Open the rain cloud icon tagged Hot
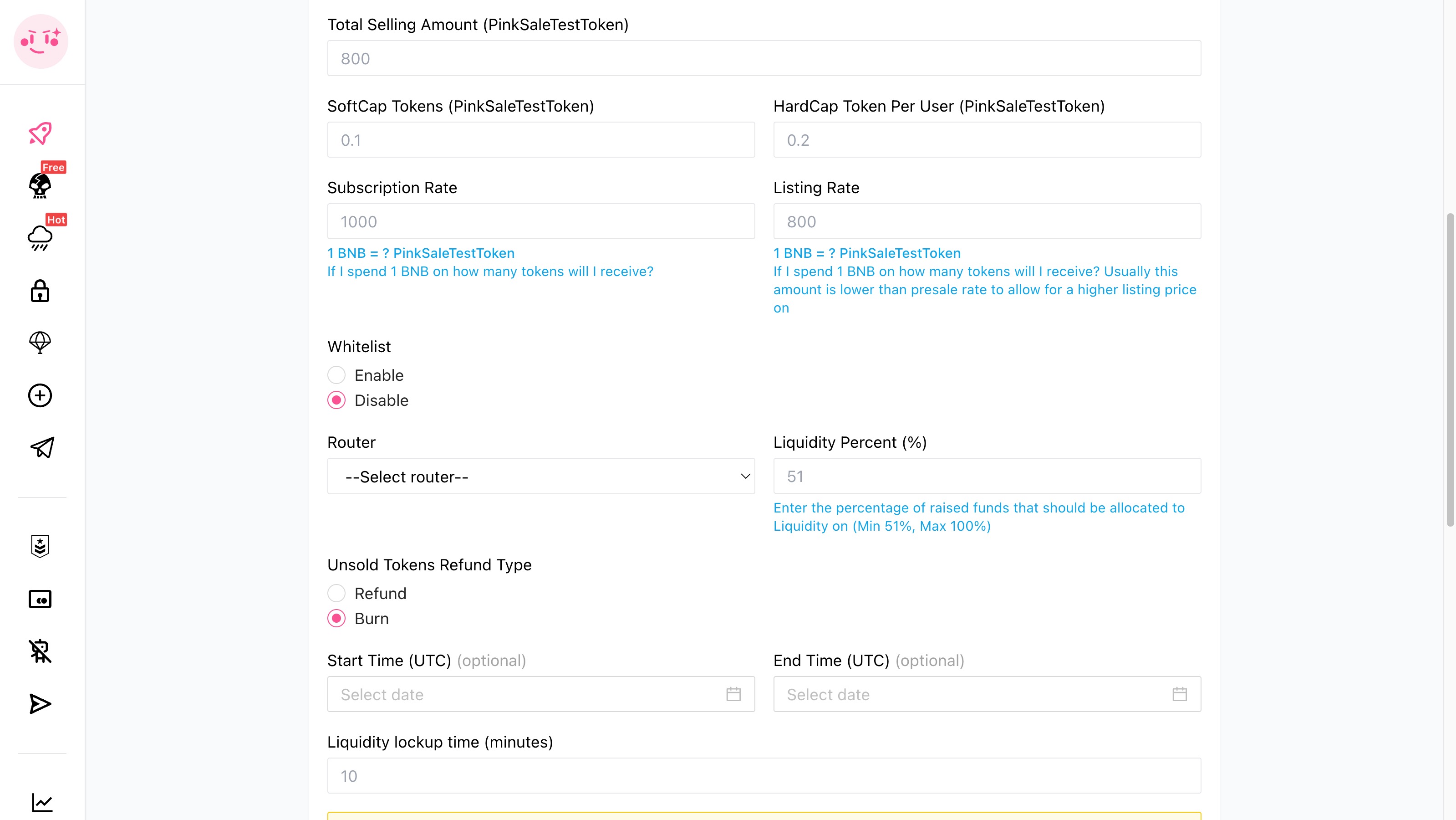The width and height of the screenshot is (1456, 820). tap(40, 237)
